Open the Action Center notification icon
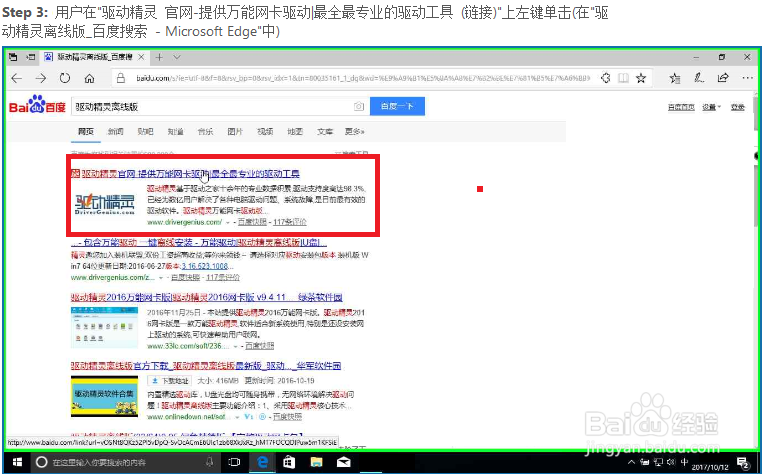Viewport: 763px width, 474px height. click(x=743, y=462)
